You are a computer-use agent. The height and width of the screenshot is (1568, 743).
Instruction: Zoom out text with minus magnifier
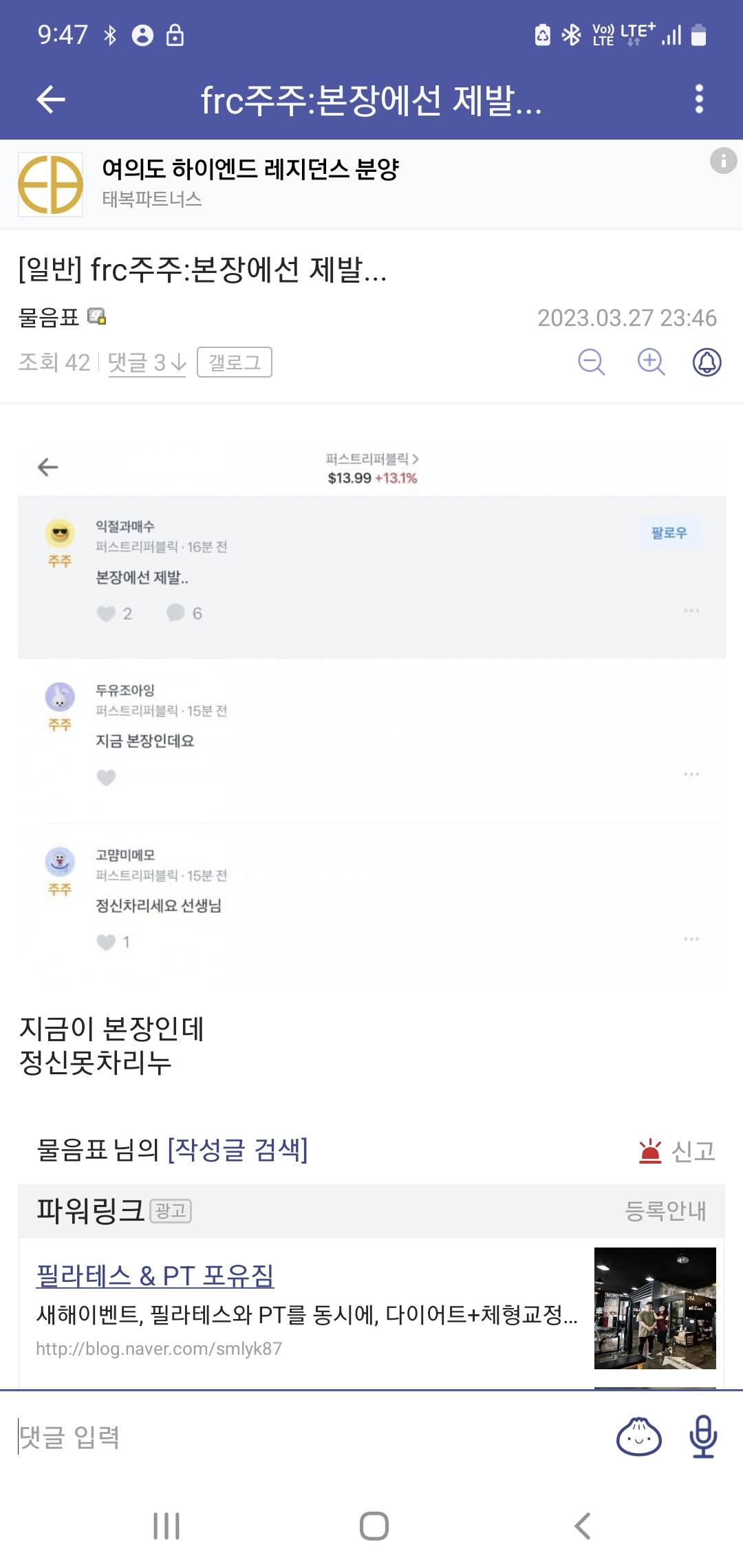pos(591,362)
